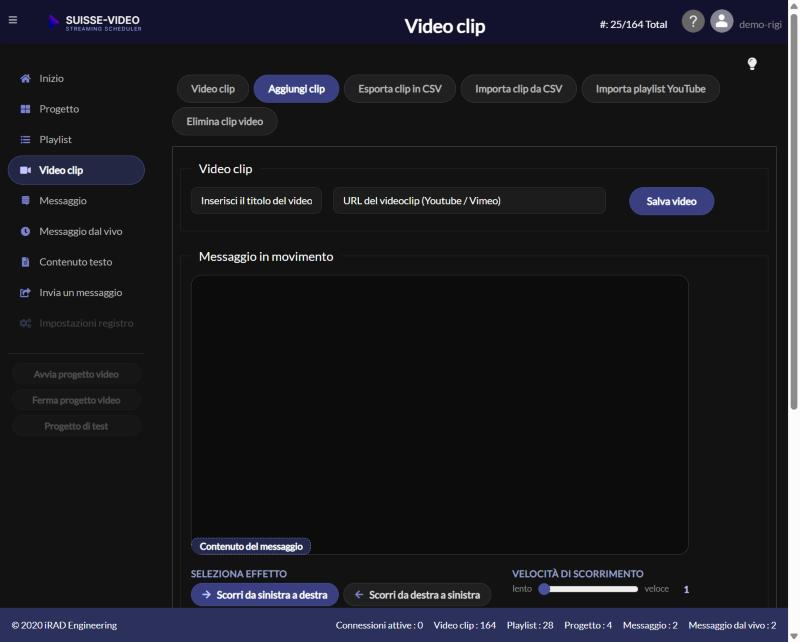
Task: Click 'Progetto : 4' status entry
Action: click(x=588, y=625)
